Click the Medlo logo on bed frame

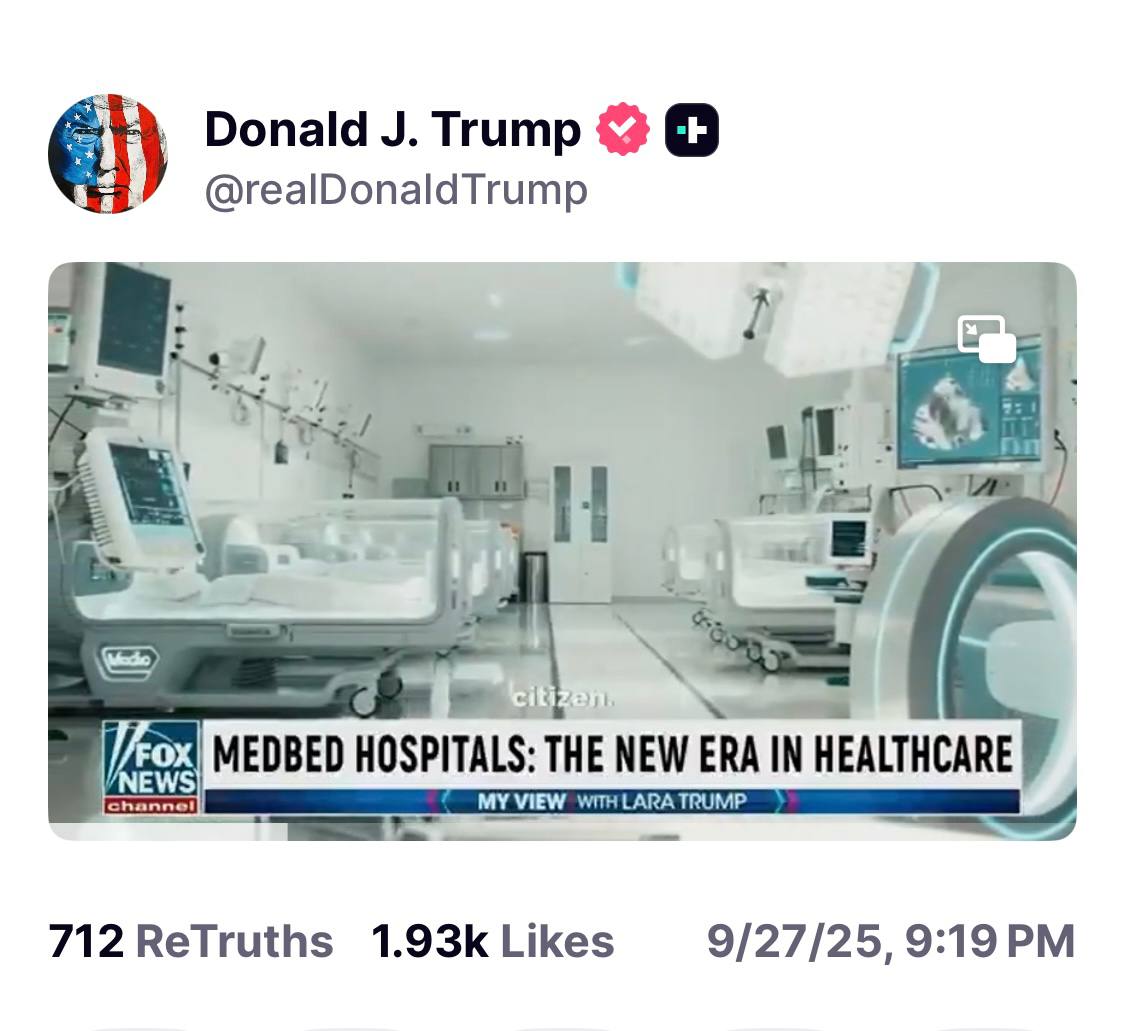[129, 657]
